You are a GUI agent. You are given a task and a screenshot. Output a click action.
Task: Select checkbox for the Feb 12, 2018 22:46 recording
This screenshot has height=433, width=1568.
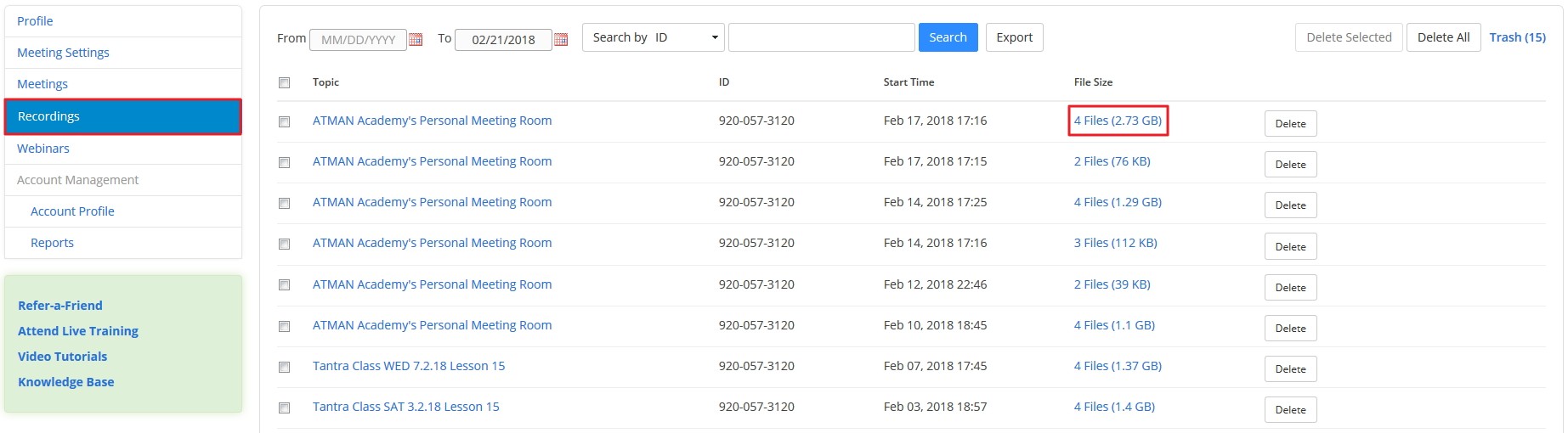pos(284,285)
